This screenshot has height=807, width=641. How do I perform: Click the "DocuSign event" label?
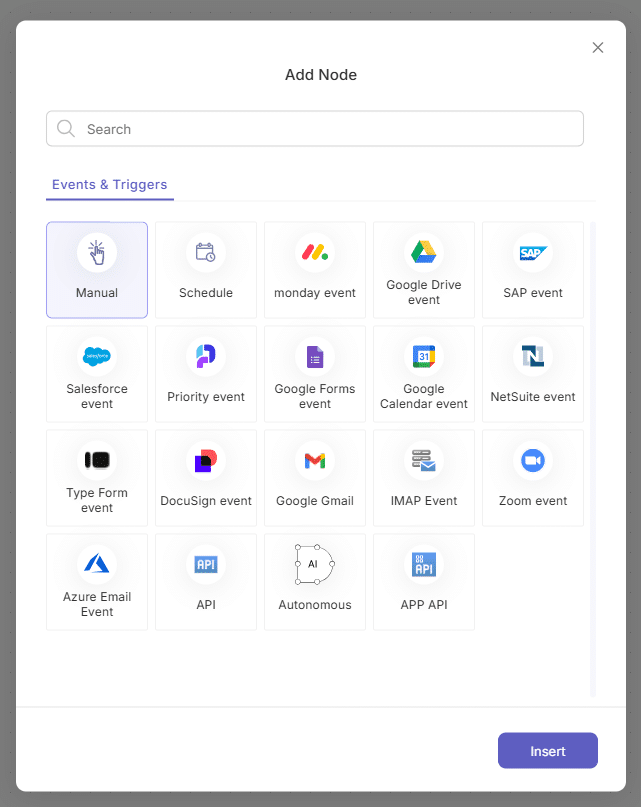[205, 501]
